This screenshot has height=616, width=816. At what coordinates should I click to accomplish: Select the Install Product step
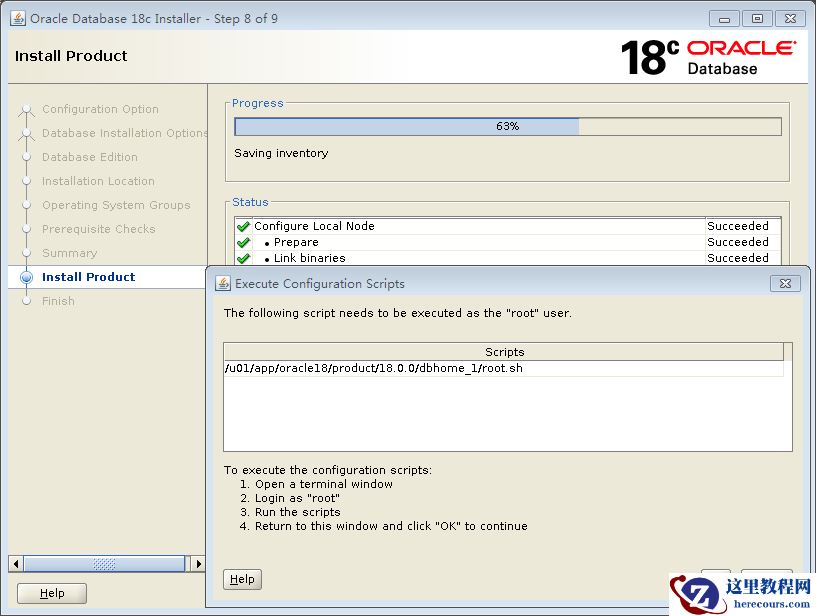coord(88,277)
